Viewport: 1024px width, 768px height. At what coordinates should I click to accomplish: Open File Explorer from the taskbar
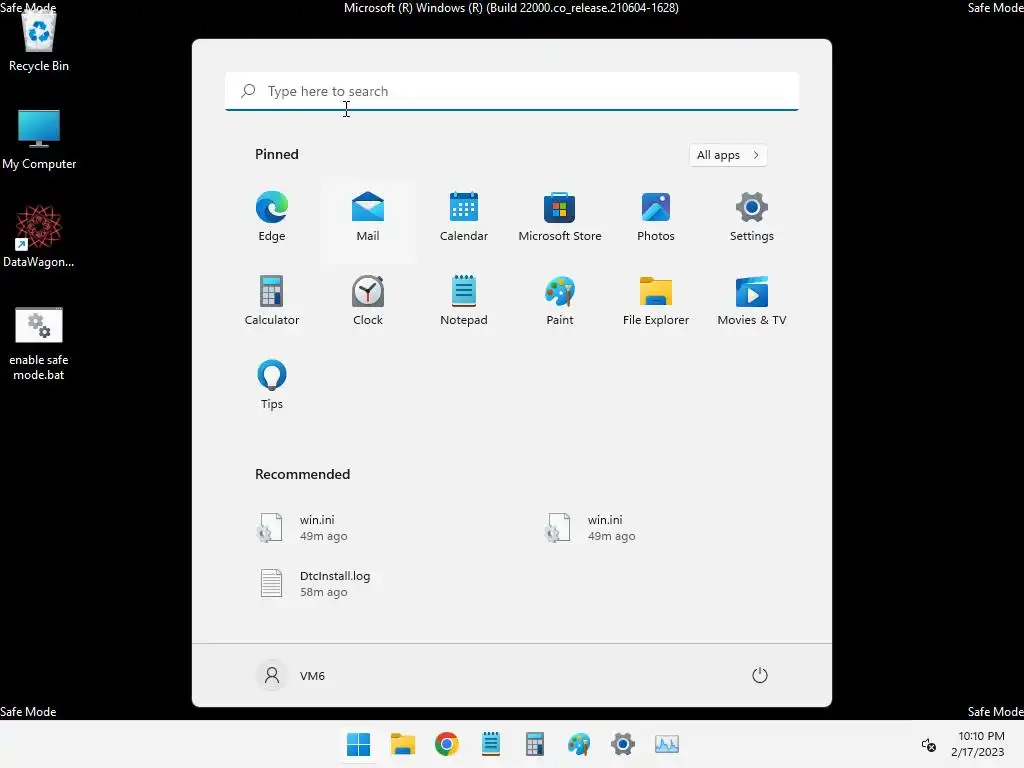pos(403,744)
